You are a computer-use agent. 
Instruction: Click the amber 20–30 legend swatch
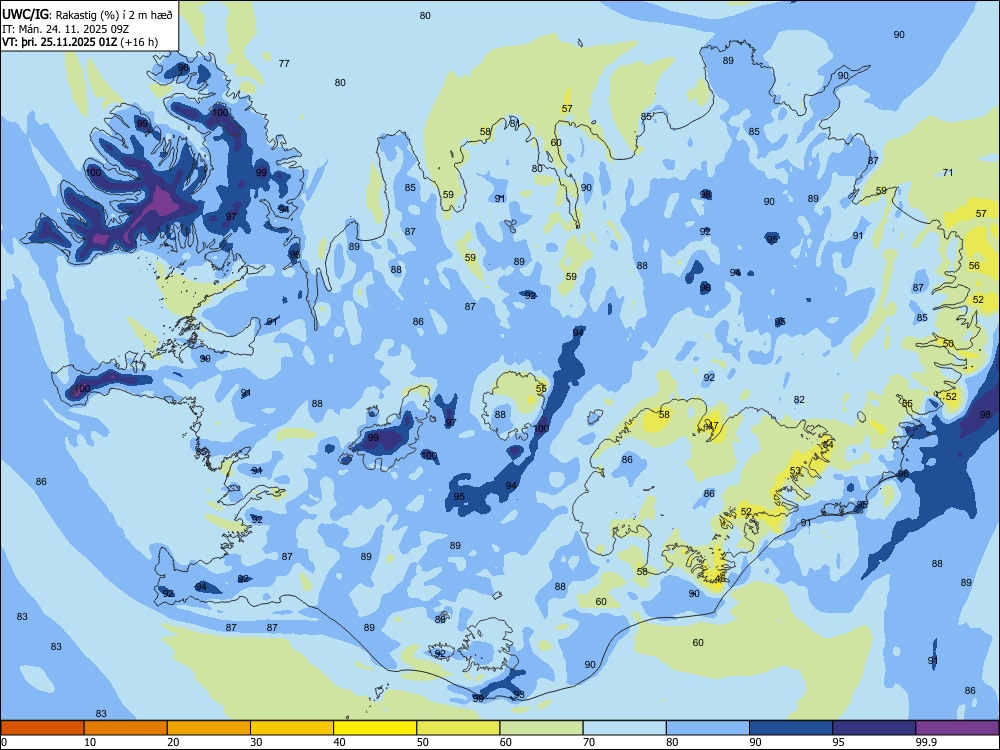pyautogui.click(x=209, y=728)
